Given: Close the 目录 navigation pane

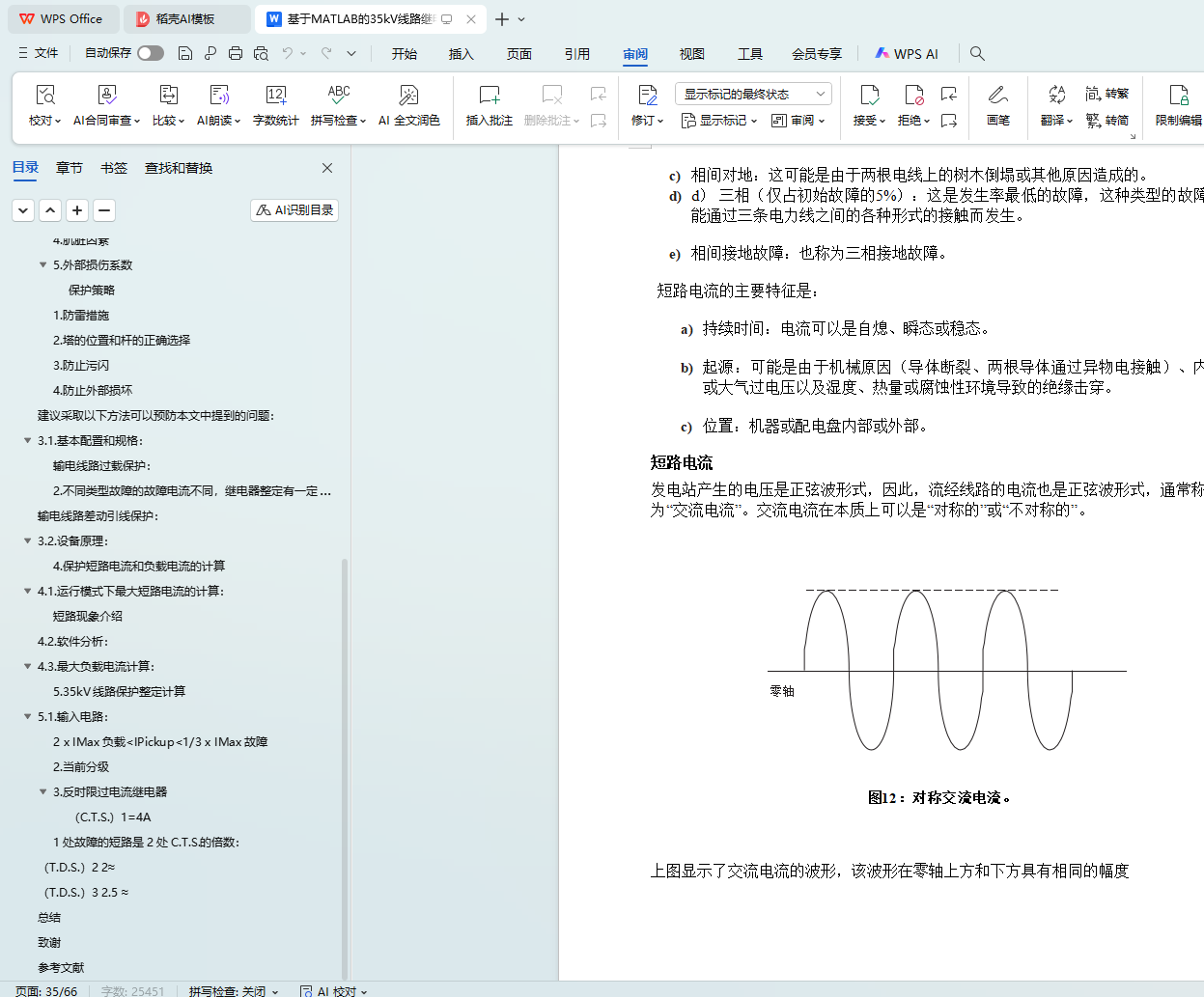Looking at the screenshot, I should click(327, 168).
